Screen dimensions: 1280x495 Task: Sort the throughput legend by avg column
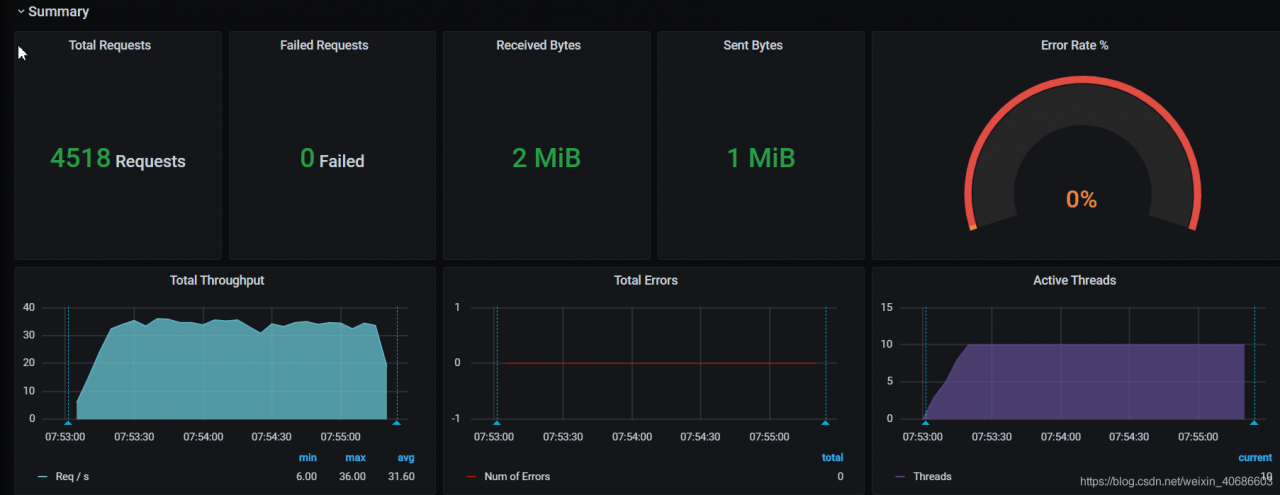(x=405, y=458)
